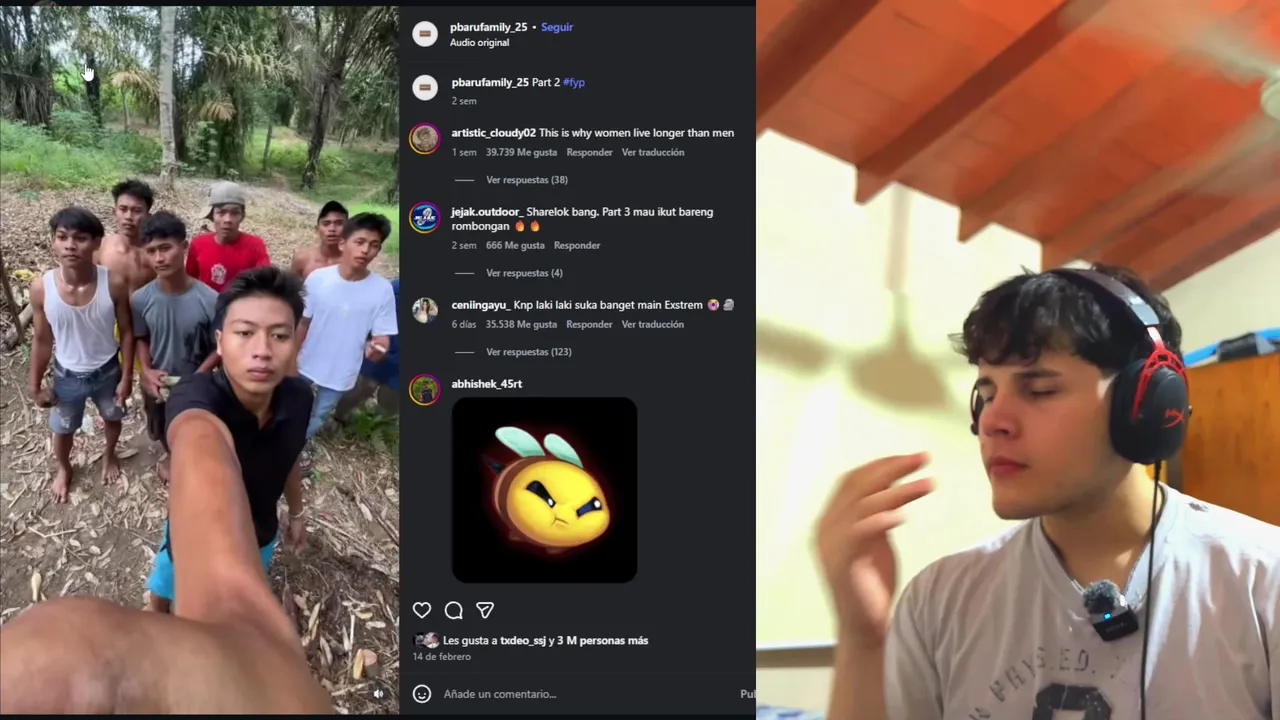Open jejak.outdoor_ avatar
The height and width of the screenshot is (720, 1280).
click(x=425, y=217)
